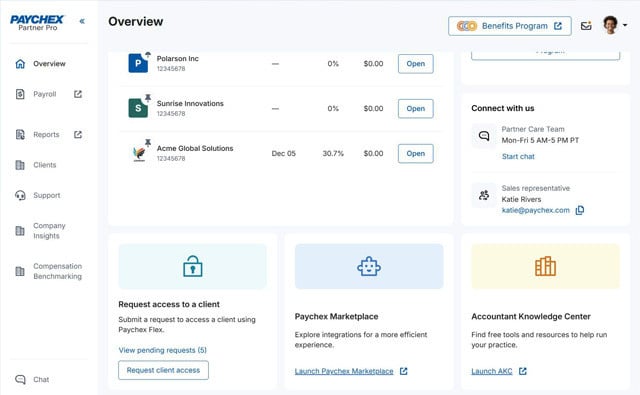Go to Overview in sidebar
640x395 pixels.
point(49,64)
